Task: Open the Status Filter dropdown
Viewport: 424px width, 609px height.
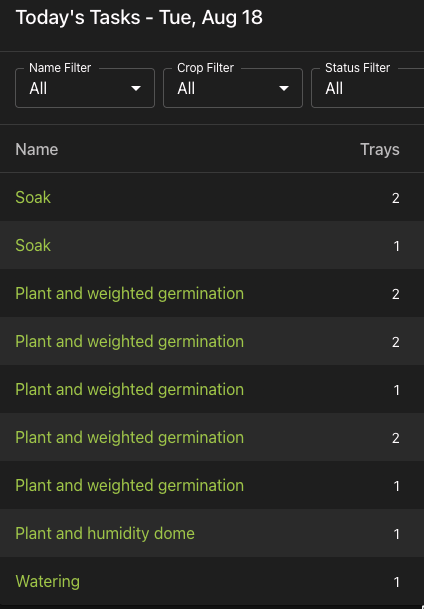Action: [367, 88]
